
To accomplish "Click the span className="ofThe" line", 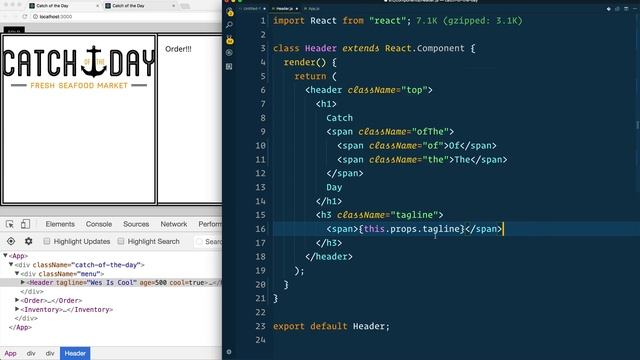I will (x=390, y=132).
